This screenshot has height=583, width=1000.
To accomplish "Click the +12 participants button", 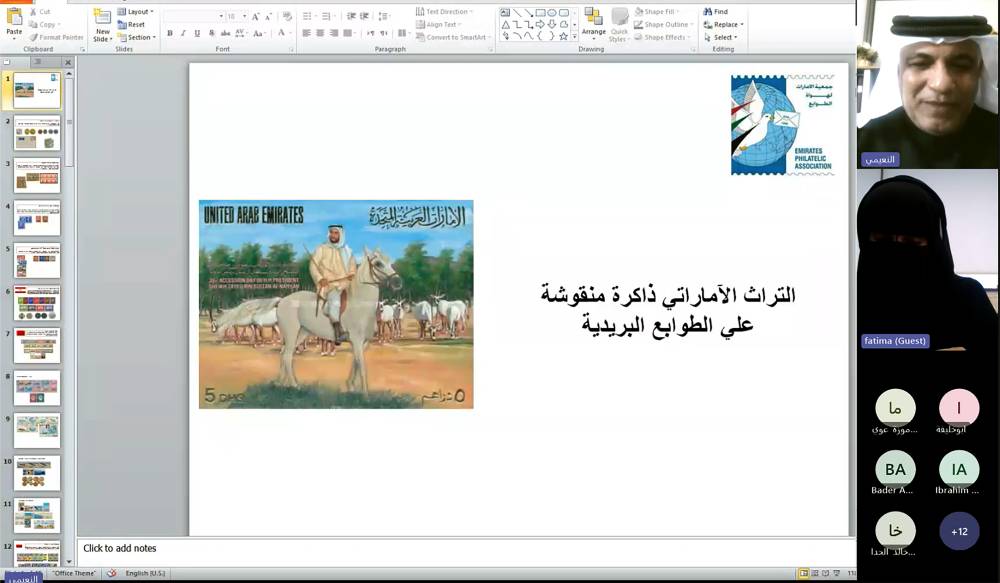I will pos(959,531).
